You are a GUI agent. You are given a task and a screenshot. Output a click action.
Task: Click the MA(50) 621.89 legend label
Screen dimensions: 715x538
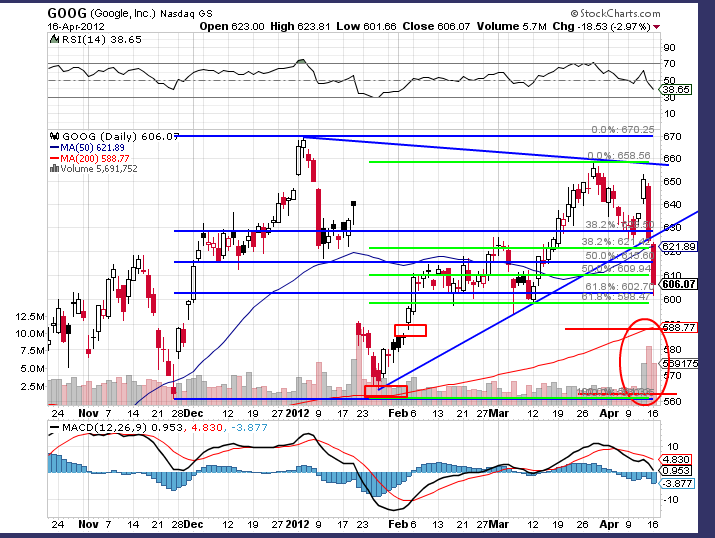pos(93,148)
